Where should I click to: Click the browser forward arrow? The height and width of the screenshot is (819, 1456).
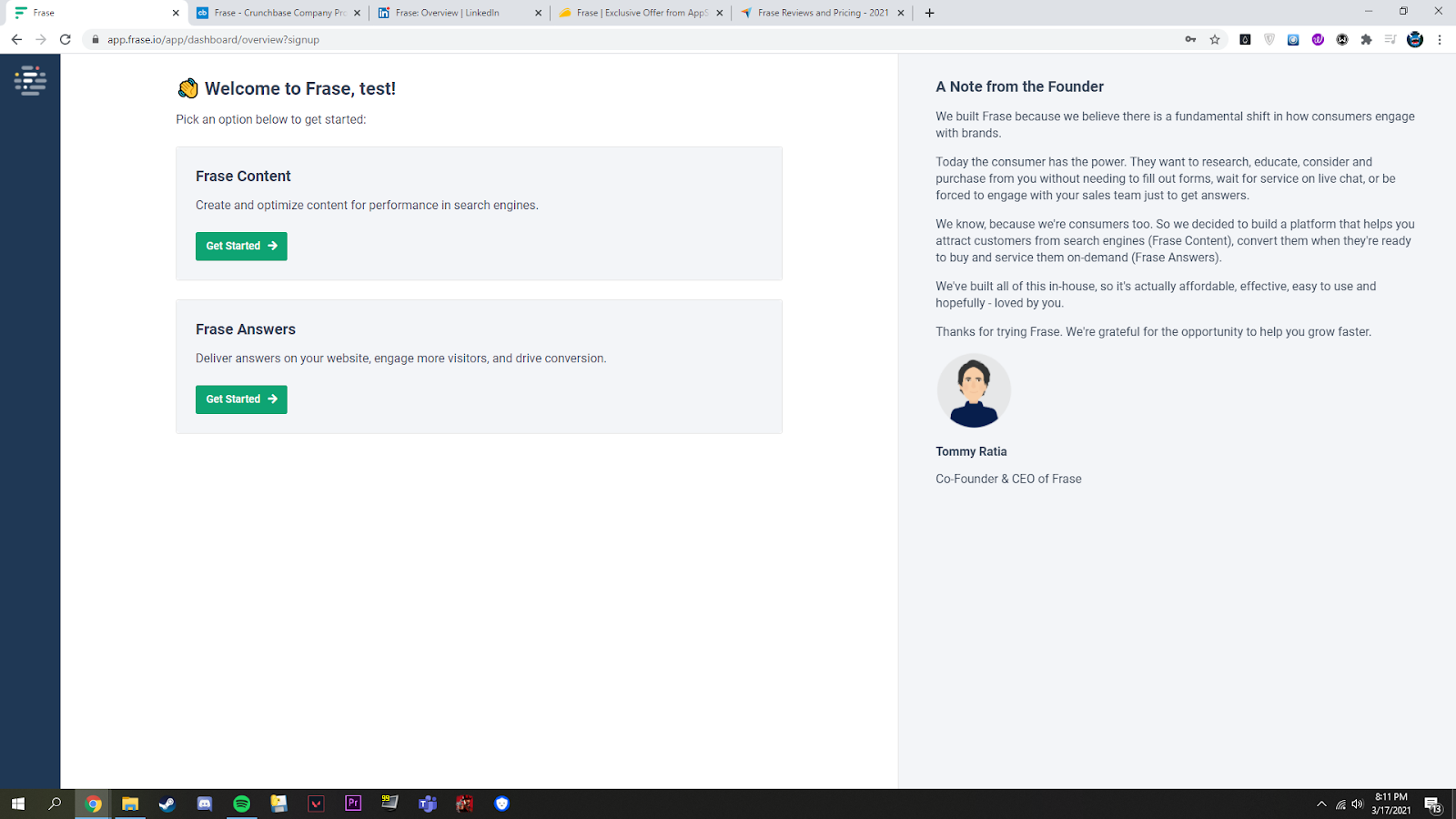click(x=41, y=39)
